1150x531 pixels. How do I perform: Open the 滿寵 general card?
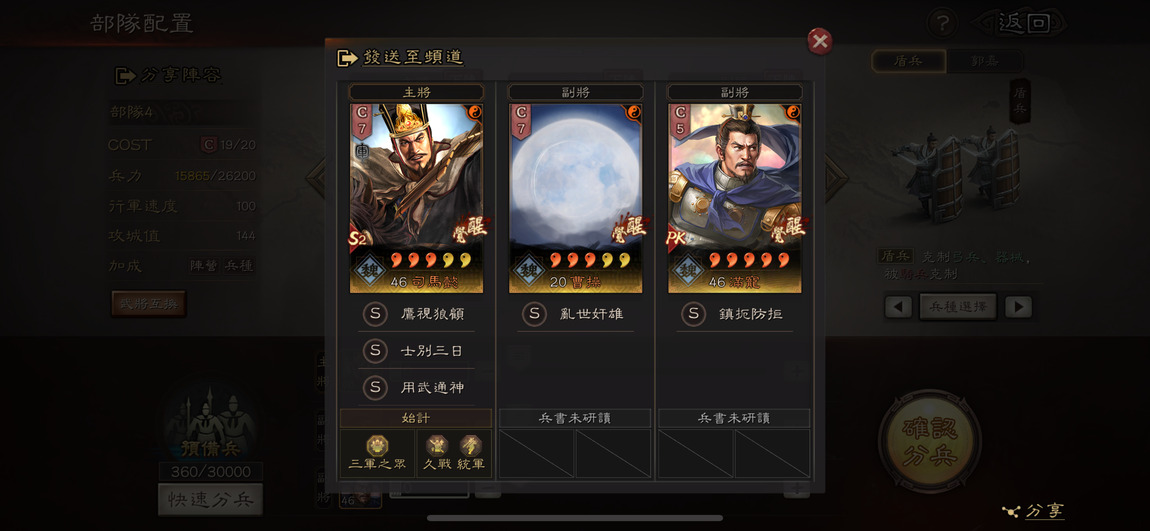click(735, 198)
